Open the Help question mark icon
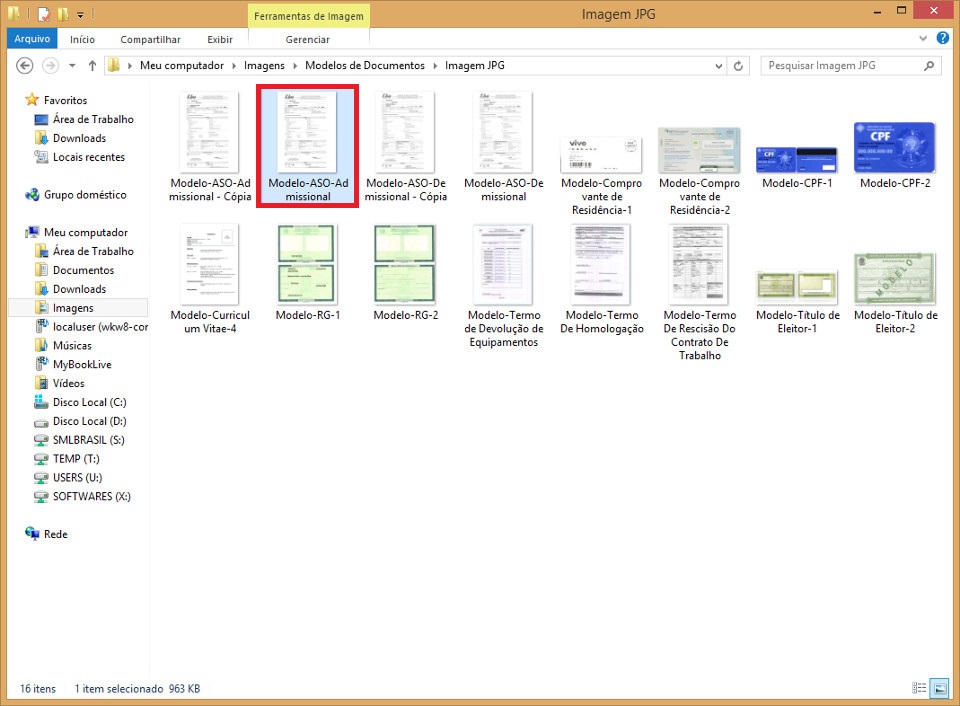The width and height of the screenshot is (960, 706). [x=944, y=38]
